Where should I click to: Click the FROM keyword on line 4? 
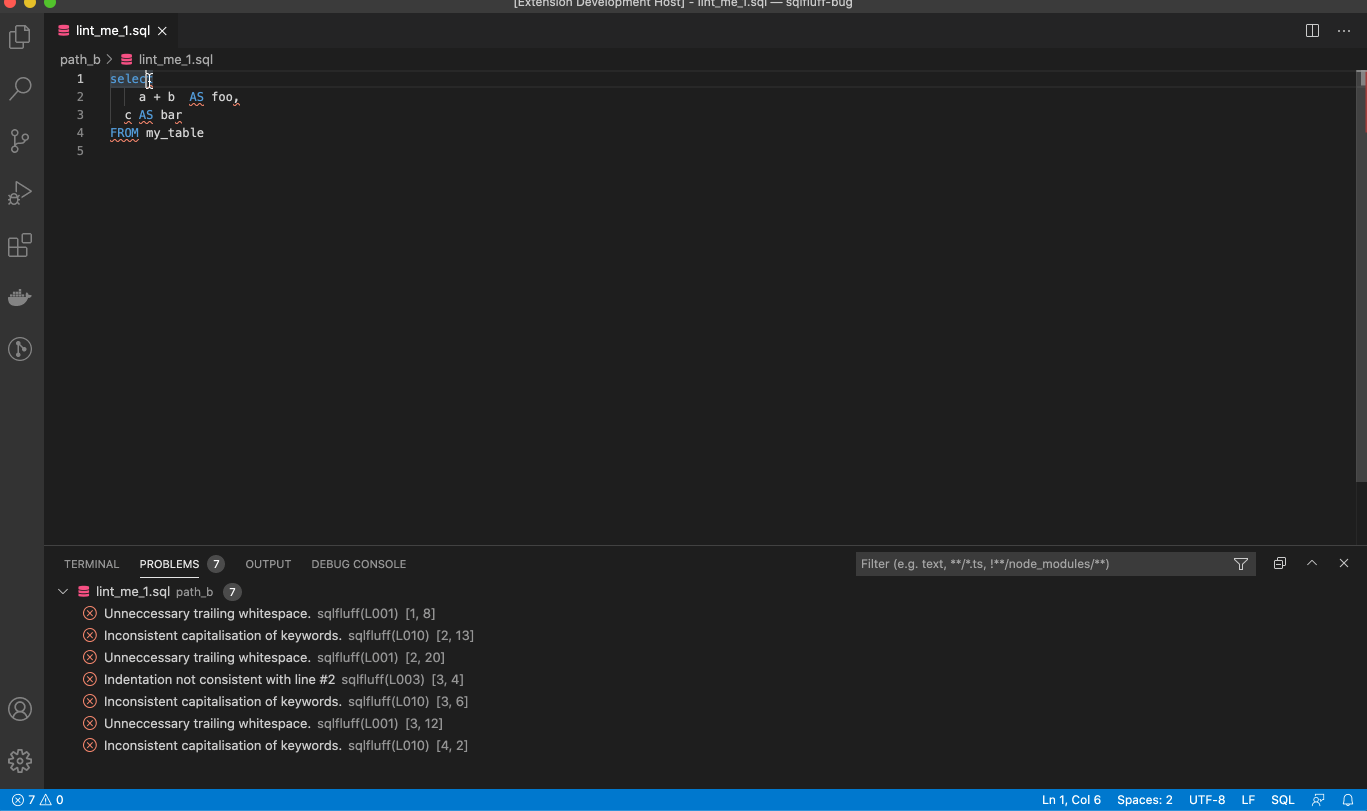tap(124, 133)
